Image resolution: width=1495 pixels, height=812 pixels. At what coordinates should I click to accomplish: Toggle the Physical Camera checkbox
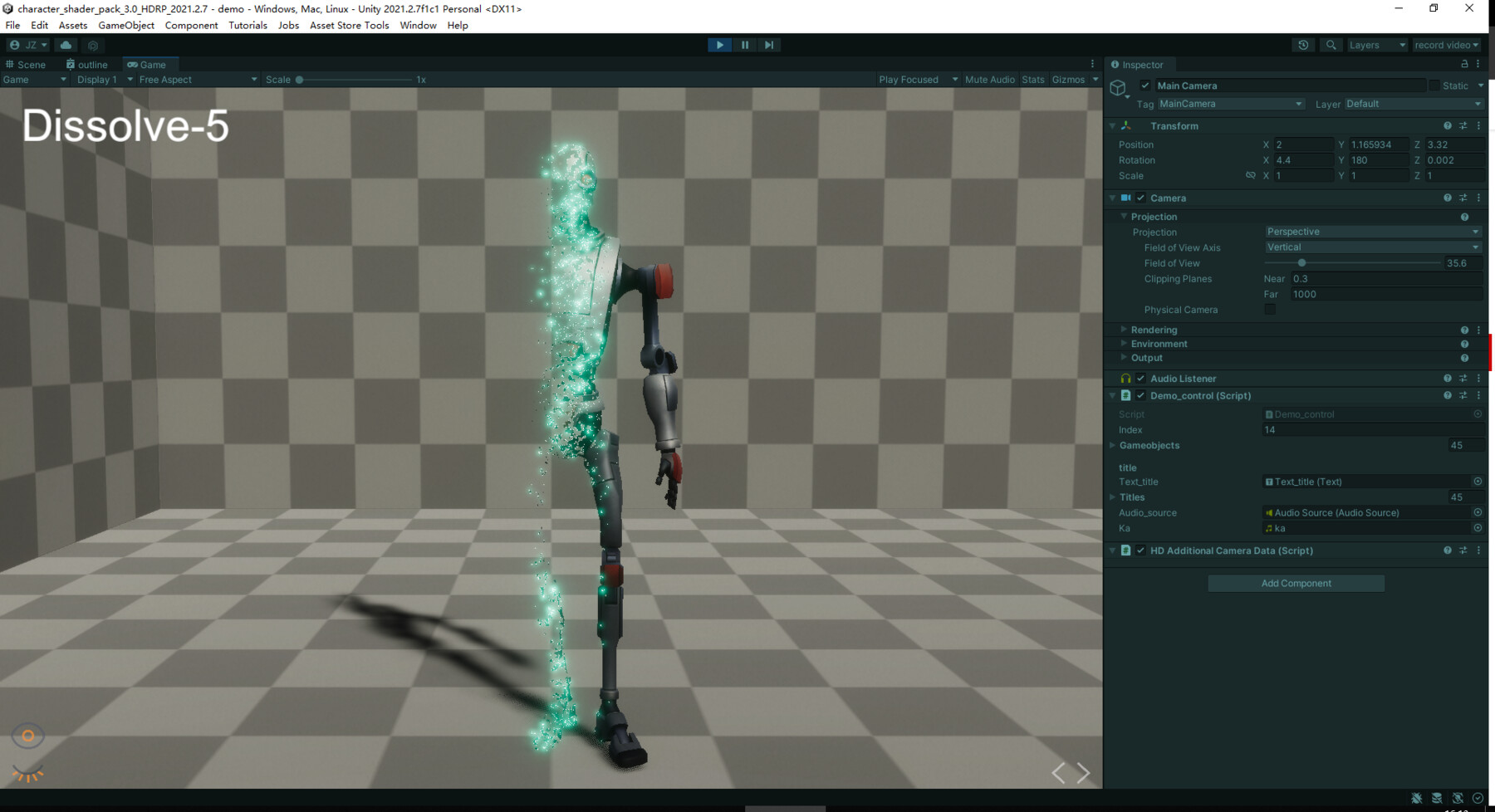pos(1270,309)
